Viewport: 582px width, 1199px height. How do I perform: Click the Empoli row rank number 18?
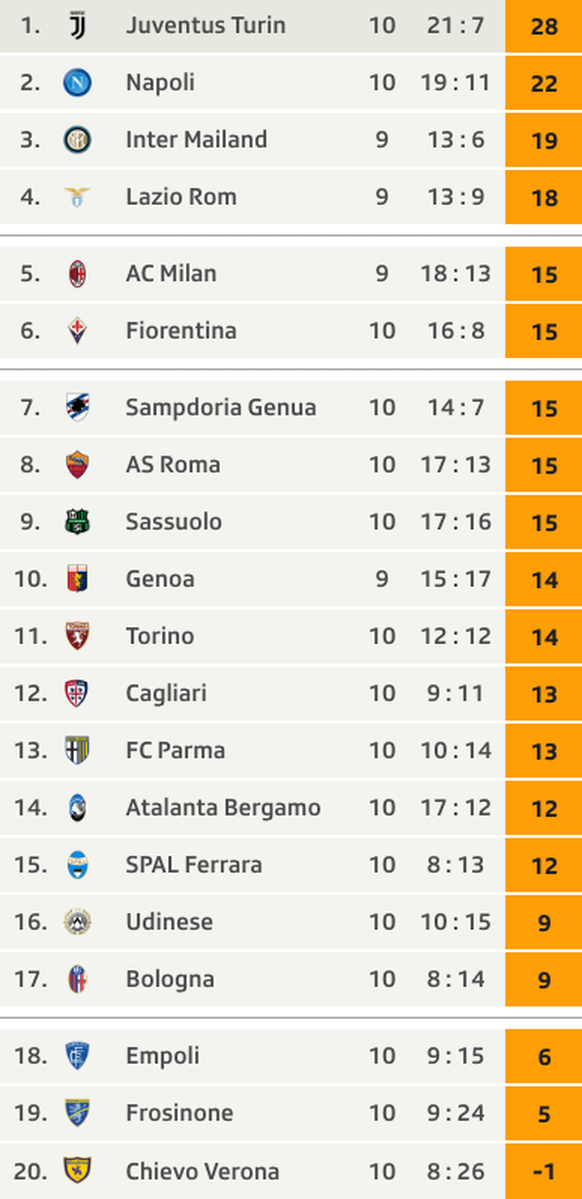pos(30,1056)
